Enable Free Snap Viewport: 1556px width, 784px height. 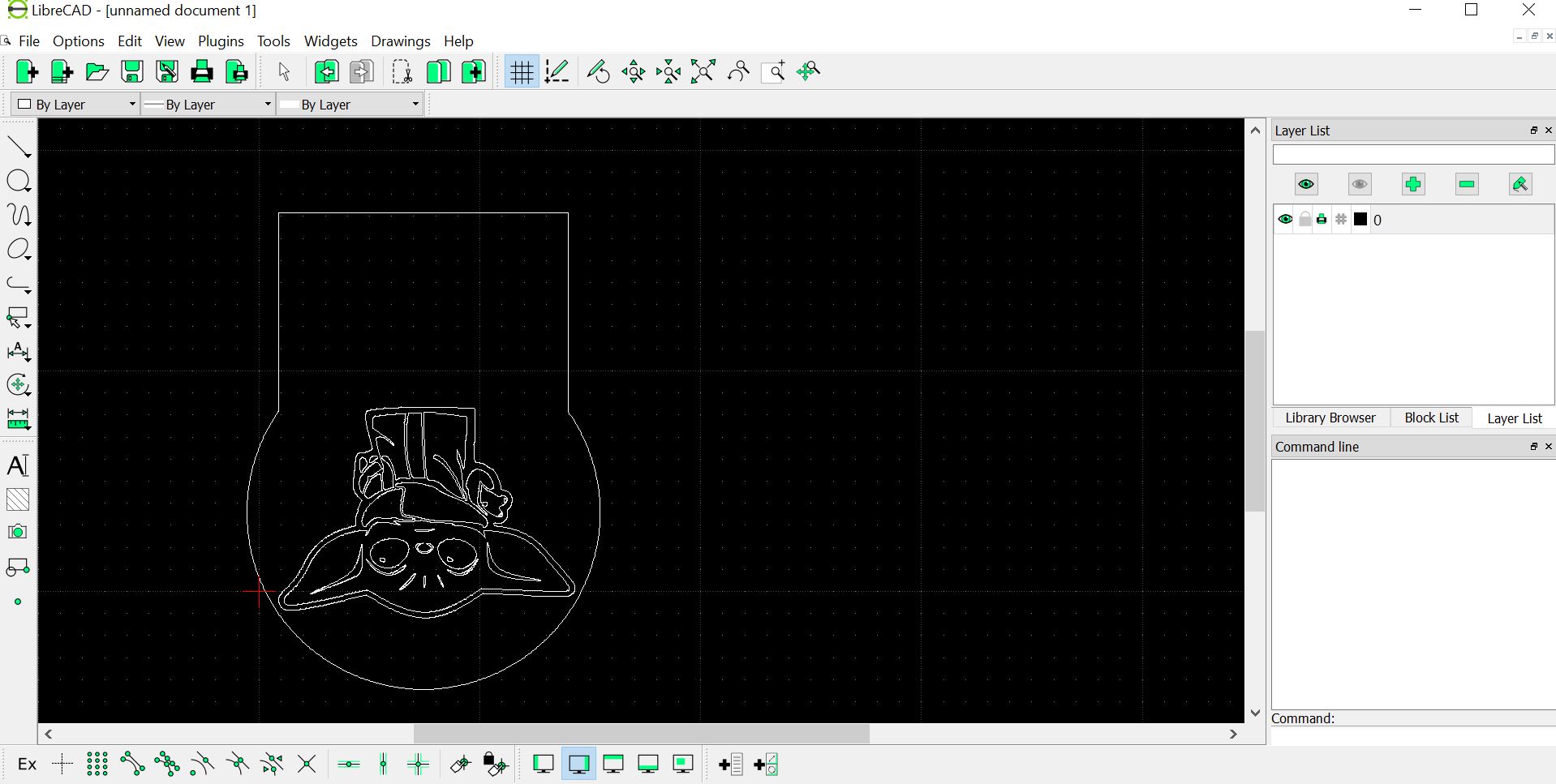click(62, 764)
